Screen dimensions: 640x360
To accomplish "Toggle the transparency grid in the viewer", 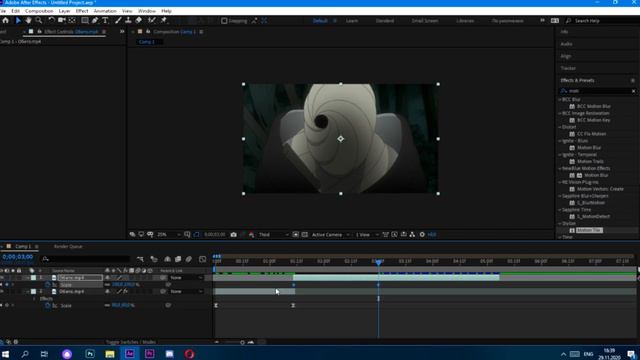I will click(x=304, y=235).
